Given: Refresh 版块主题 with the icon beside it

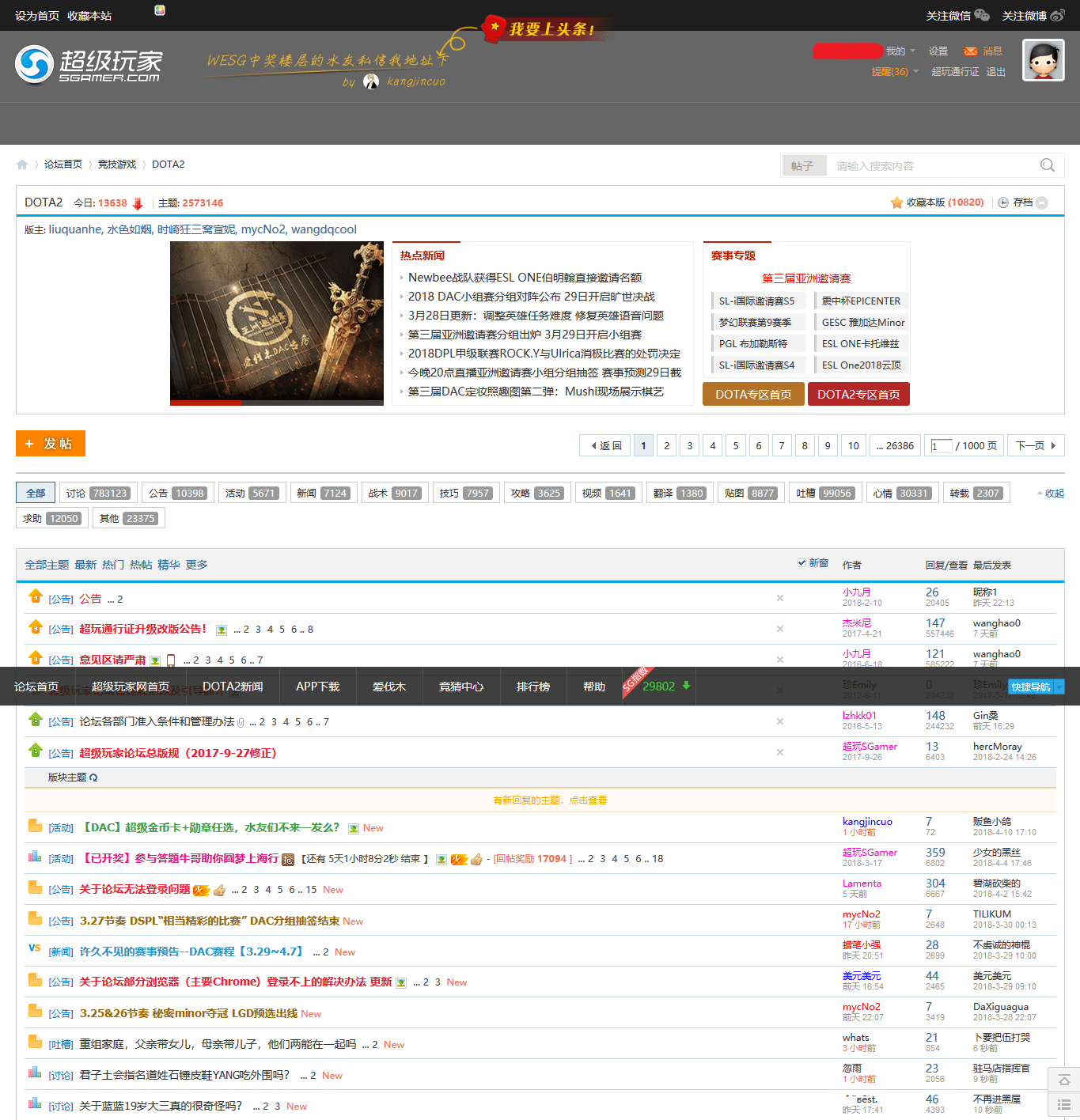Looking at the screenshot, I should (x=93, y=778).
